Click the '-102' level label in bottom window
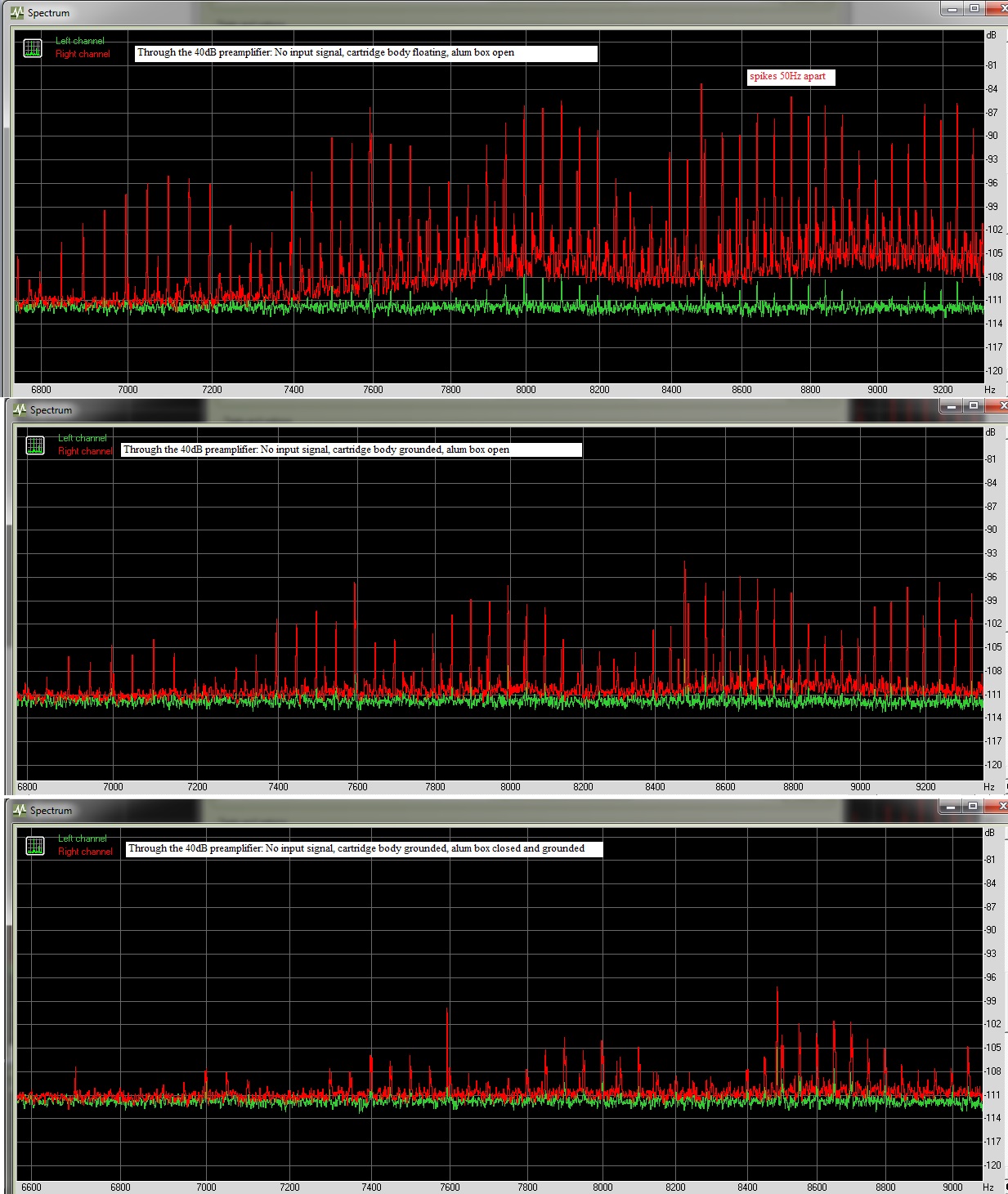 992,1024
